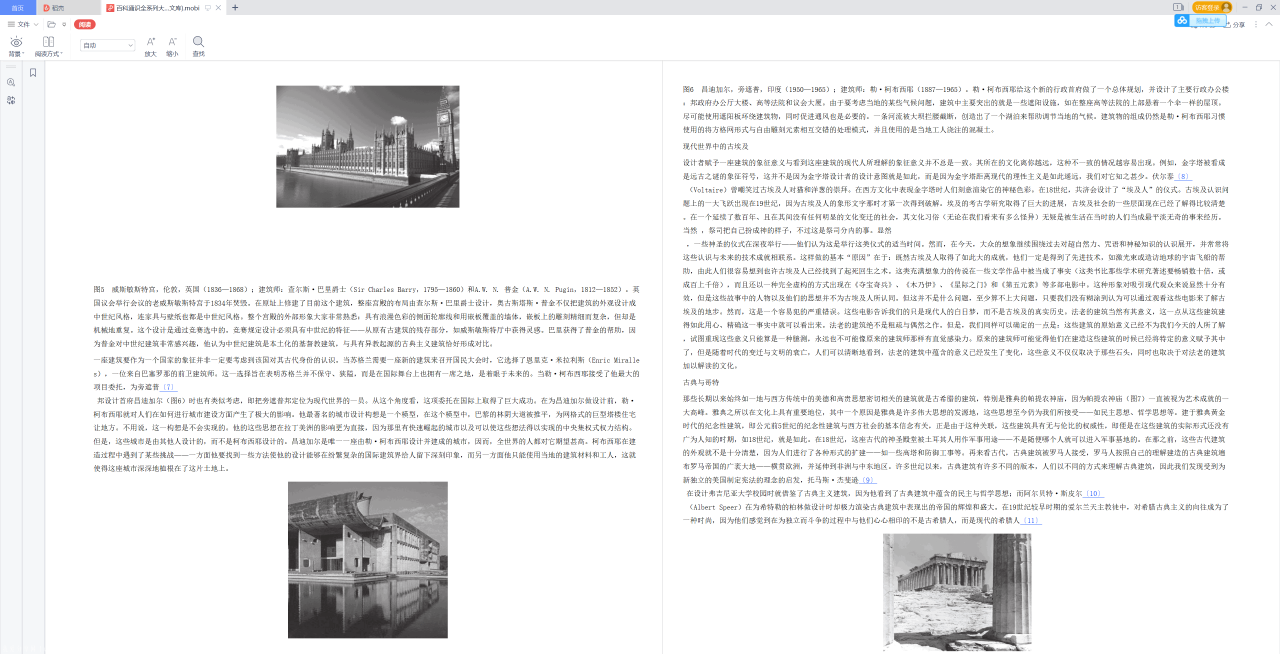The image size is (1280, 654).
Task: Open the more options vertical dots
Action: click(x=1256, y=24)
